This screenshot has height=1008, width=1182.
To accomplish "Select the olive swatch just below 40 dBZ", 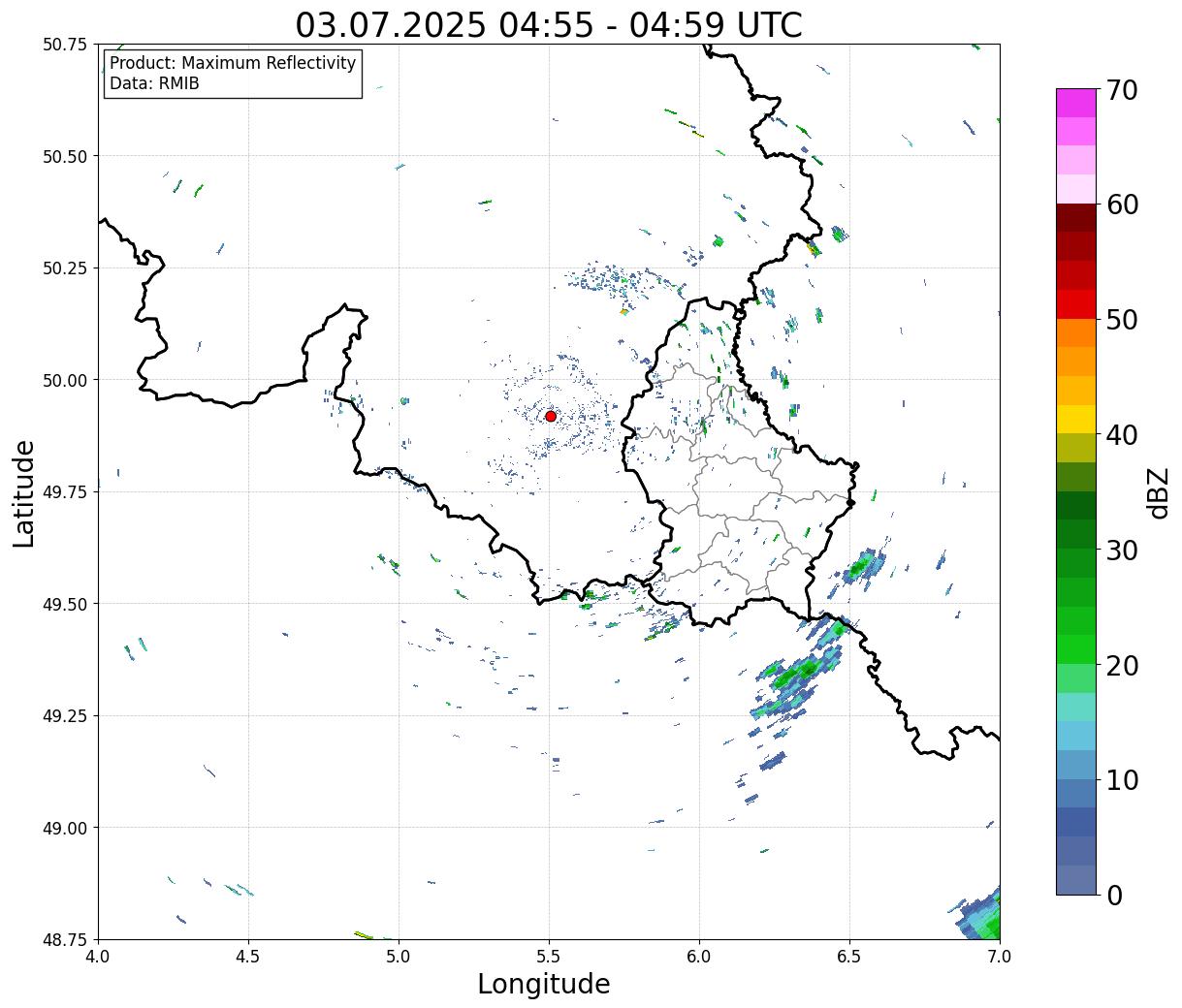I will (x=1076, y=449).
